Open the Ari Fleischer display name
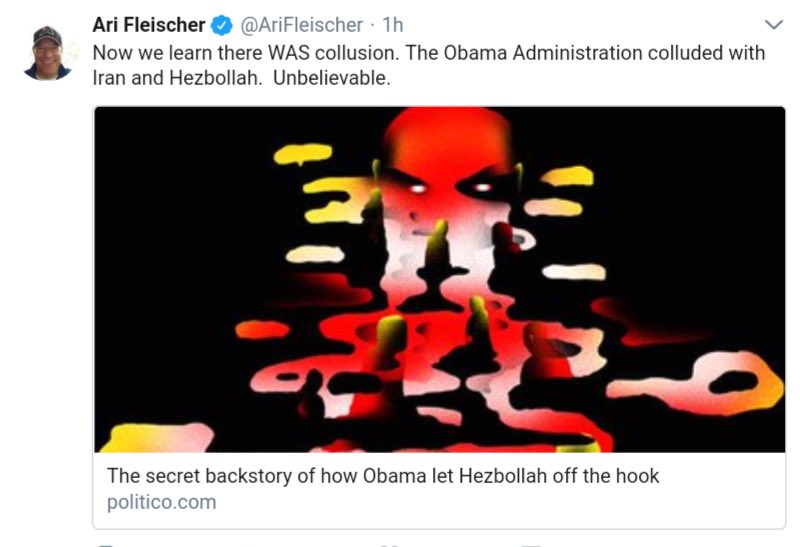This screenshot has width=800, height=547. pos(148,25)
